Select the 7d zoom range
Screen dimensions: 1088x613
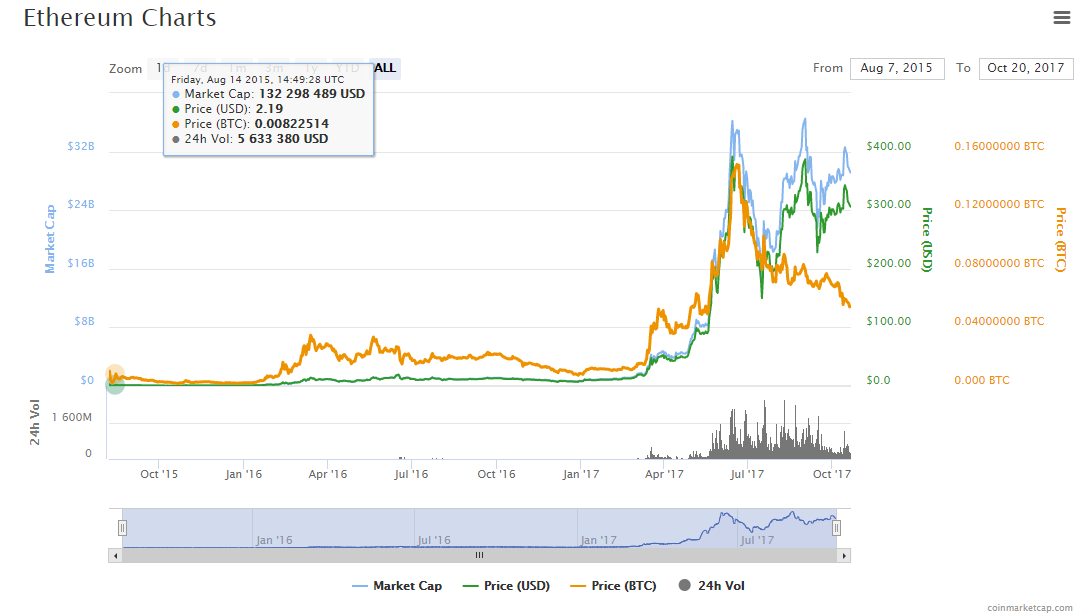point(200,68)
